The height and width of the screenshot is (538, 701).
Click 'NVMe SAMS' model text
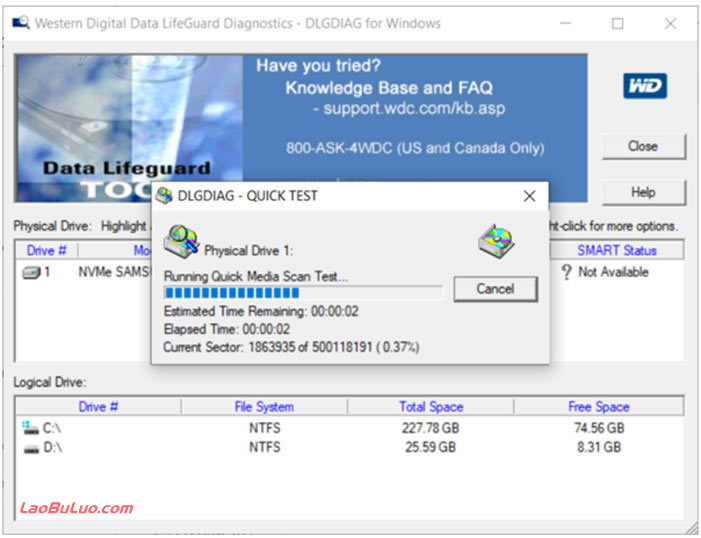[x=114, y=272]
